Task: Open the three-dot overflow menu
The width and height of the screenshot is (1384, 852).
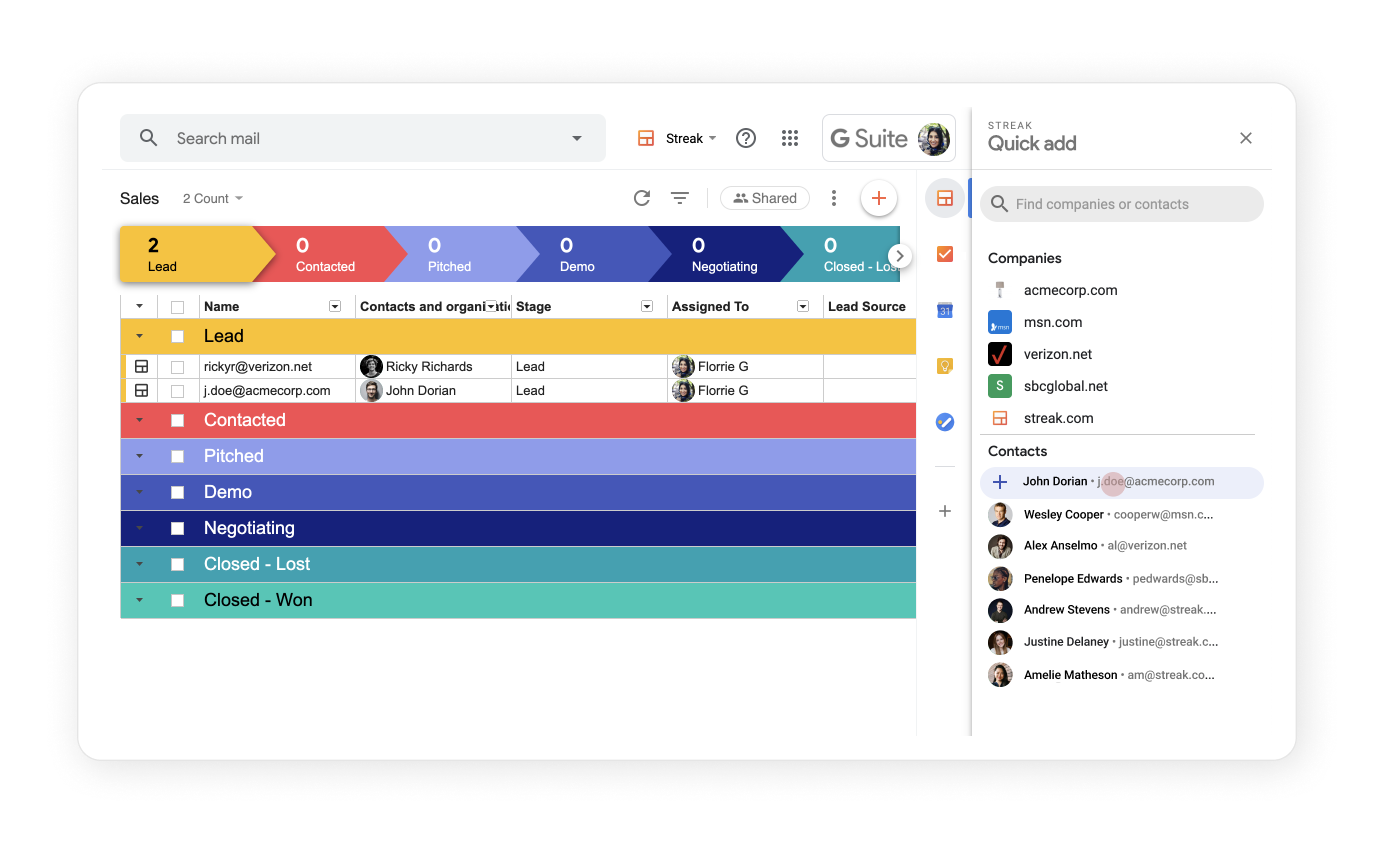Action: pyautogui.click(x=834, y=198)
